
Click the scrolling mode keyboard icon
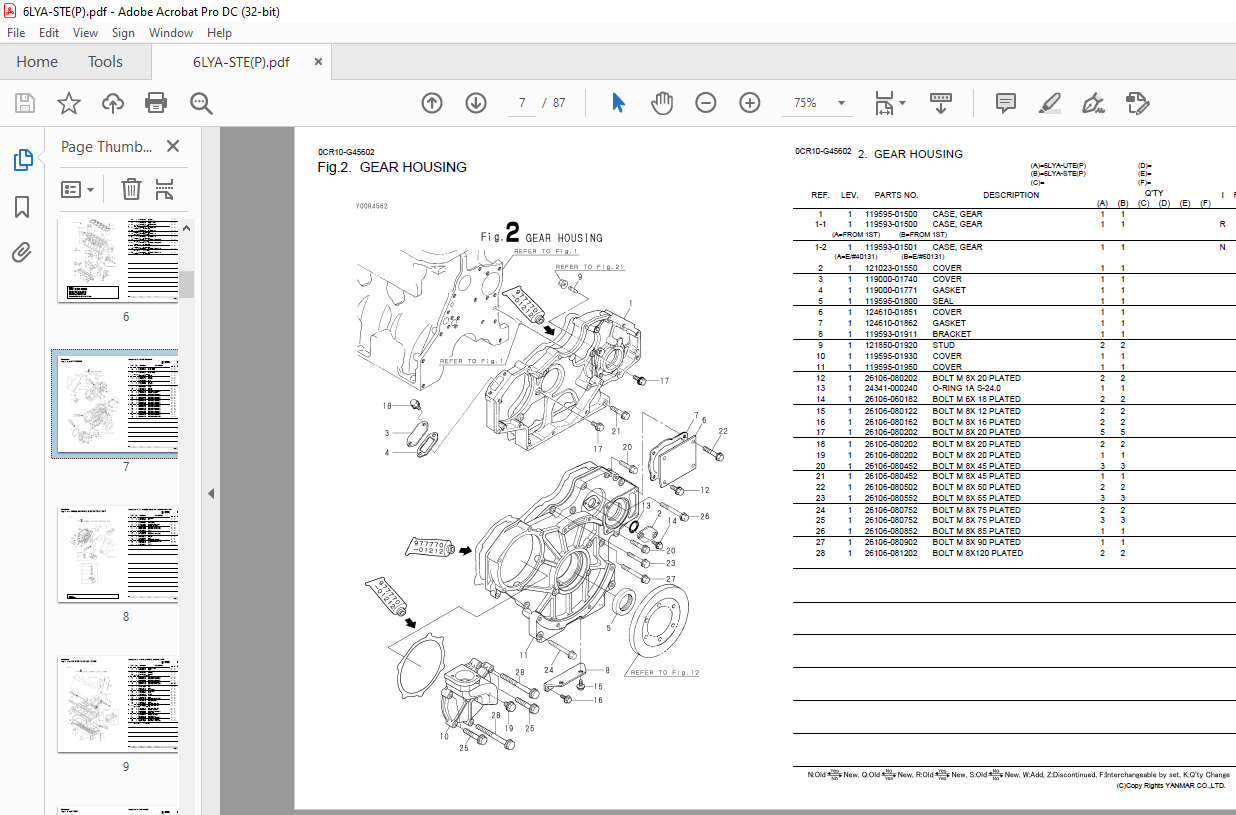pos(941,103)
